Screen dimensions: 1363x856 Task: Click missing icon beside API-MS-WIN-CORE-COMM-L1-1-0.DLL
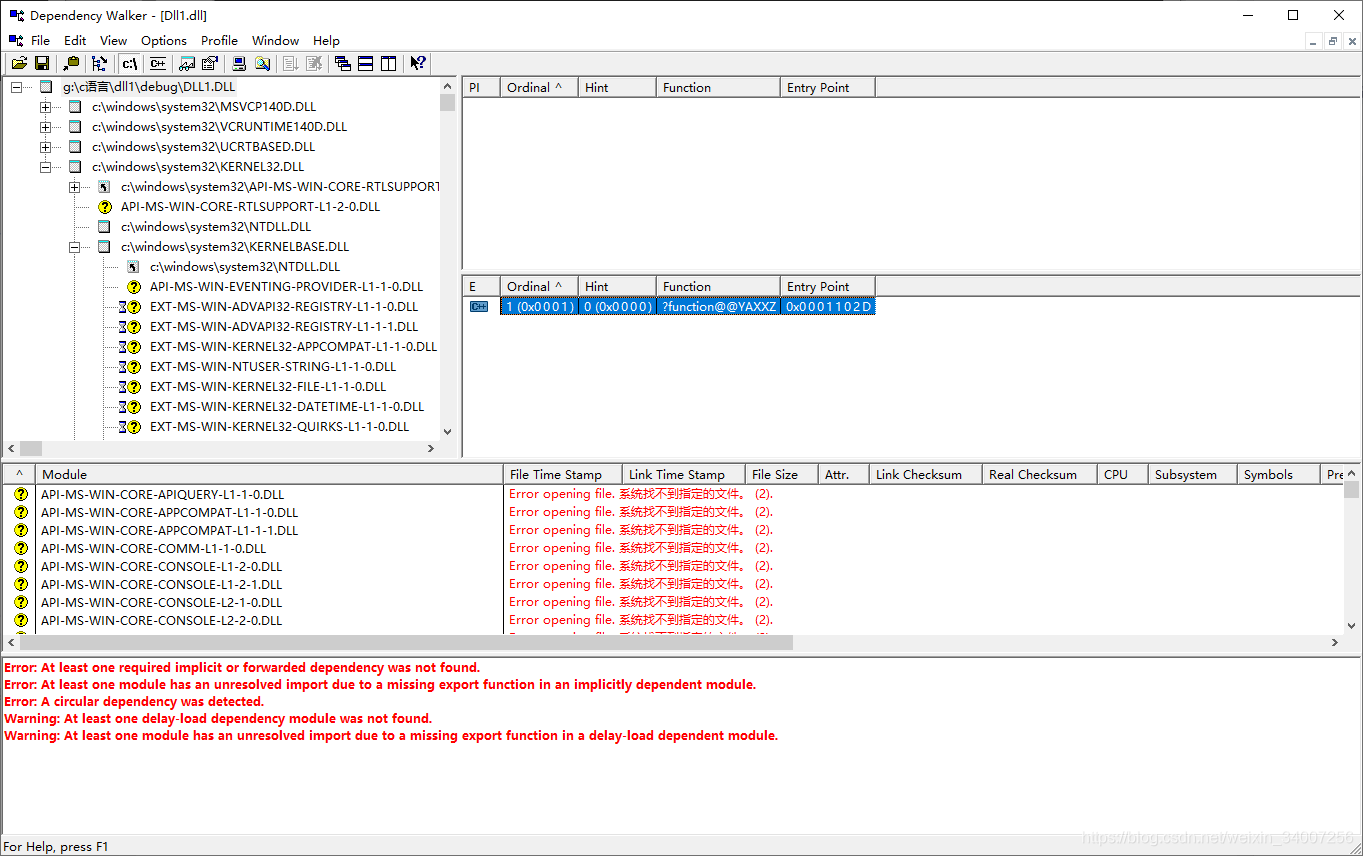coord(20,549)
